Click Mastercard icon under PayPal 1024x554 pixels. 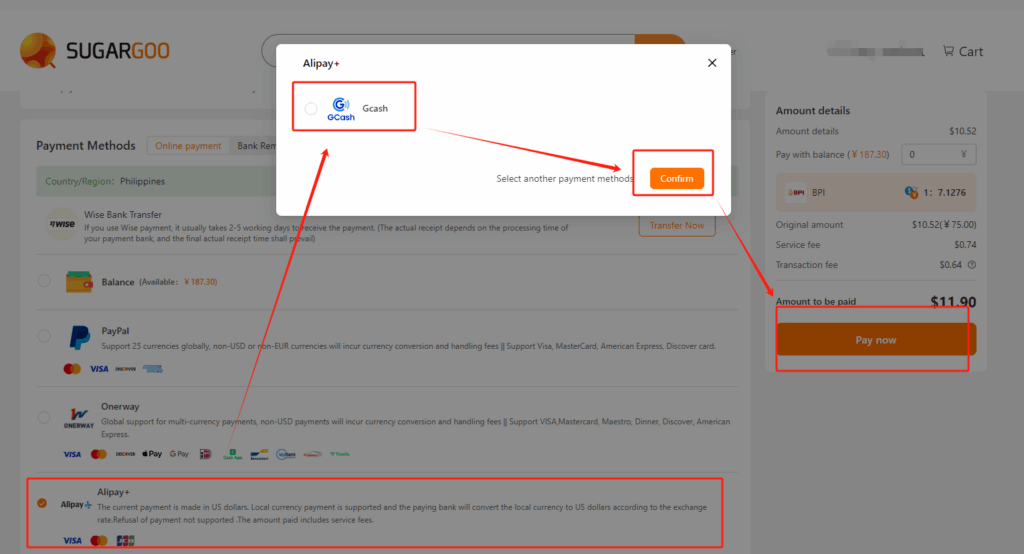pos(72,369)
